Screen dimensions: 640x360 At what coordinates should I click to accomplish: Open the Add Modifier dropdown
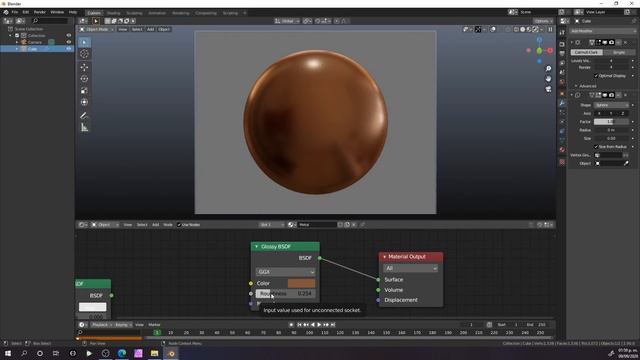(603, 31)
